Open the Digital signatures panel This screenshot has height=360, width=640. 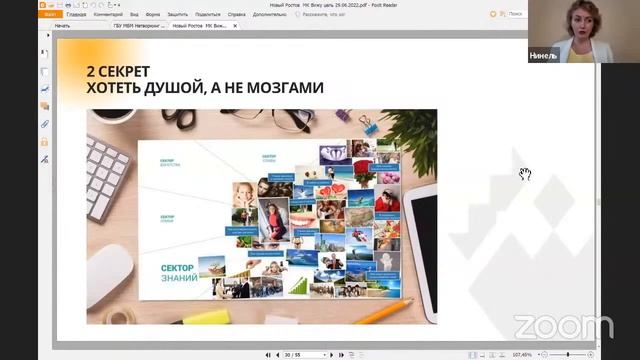[x=44, y=159]
